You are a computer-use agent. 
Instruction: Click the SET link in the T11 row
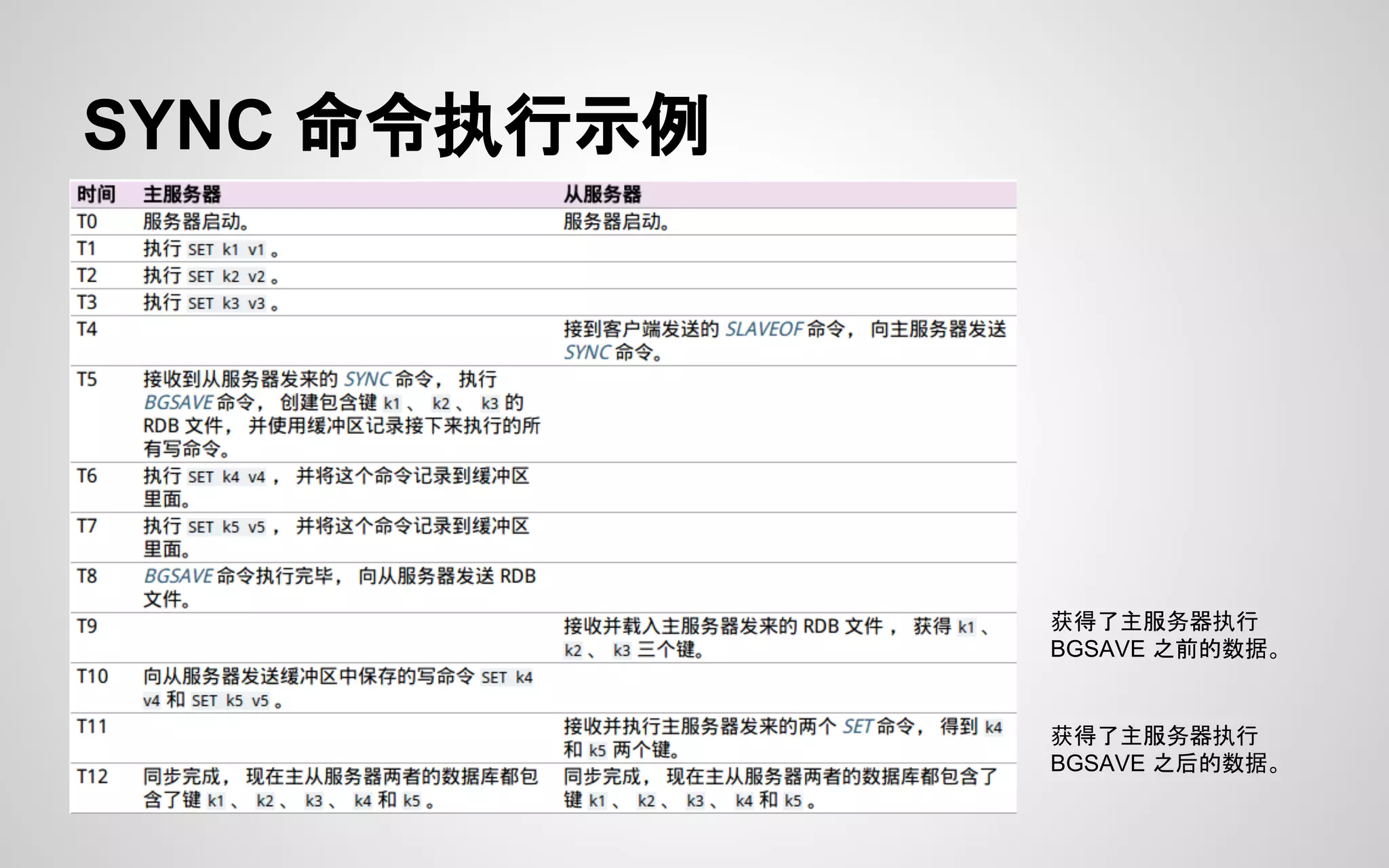[x=858, y=727]
